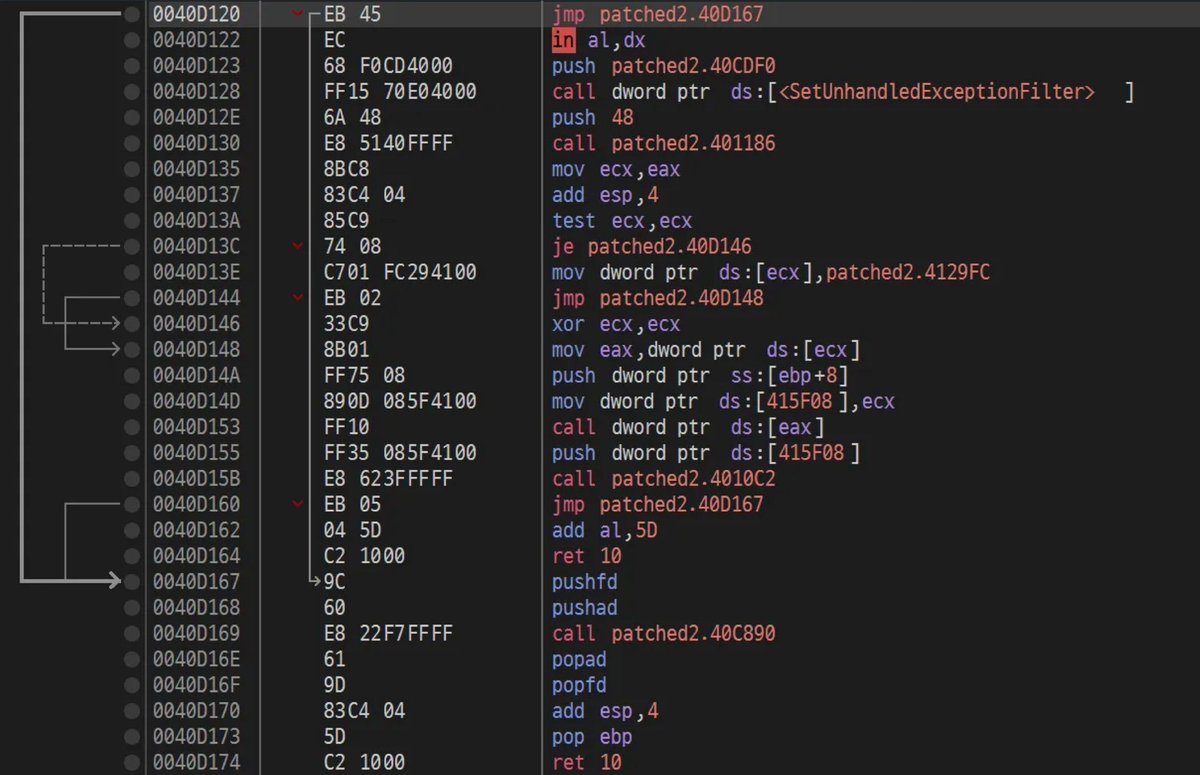Select address 0040D123
This screenshot has width=1200, height=775.
click(197, 66)
